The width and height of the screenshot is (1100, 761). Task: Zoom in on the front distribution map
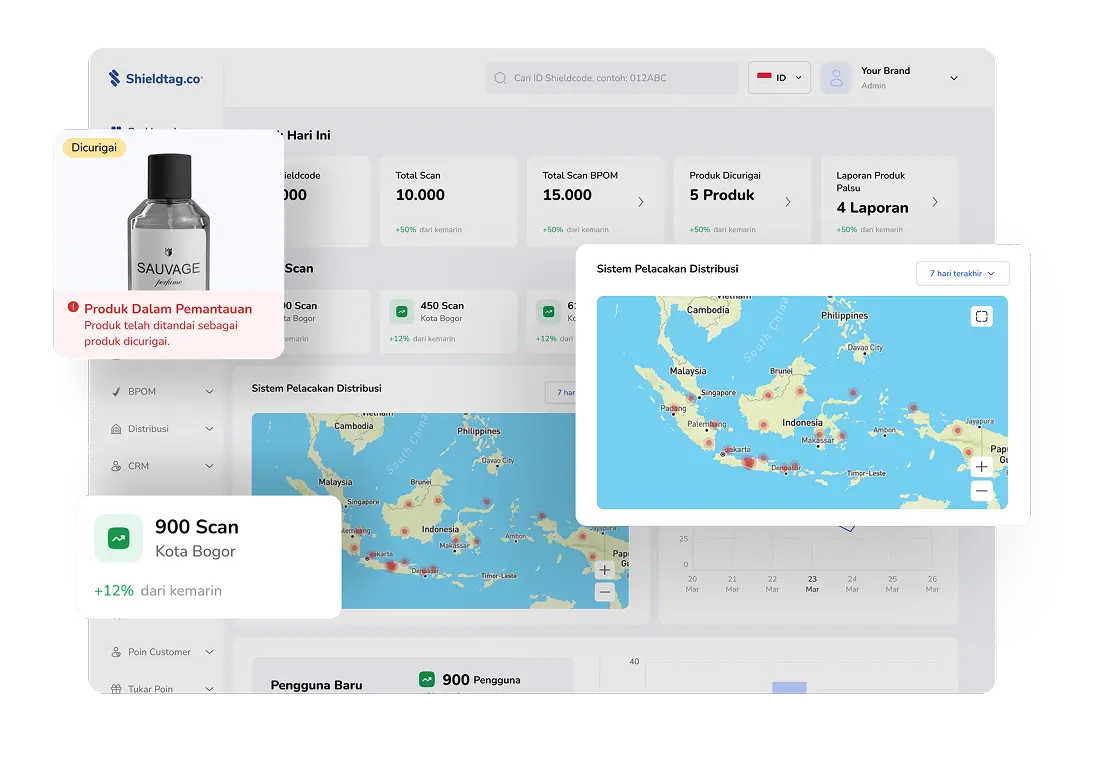[x=981, y=467]
